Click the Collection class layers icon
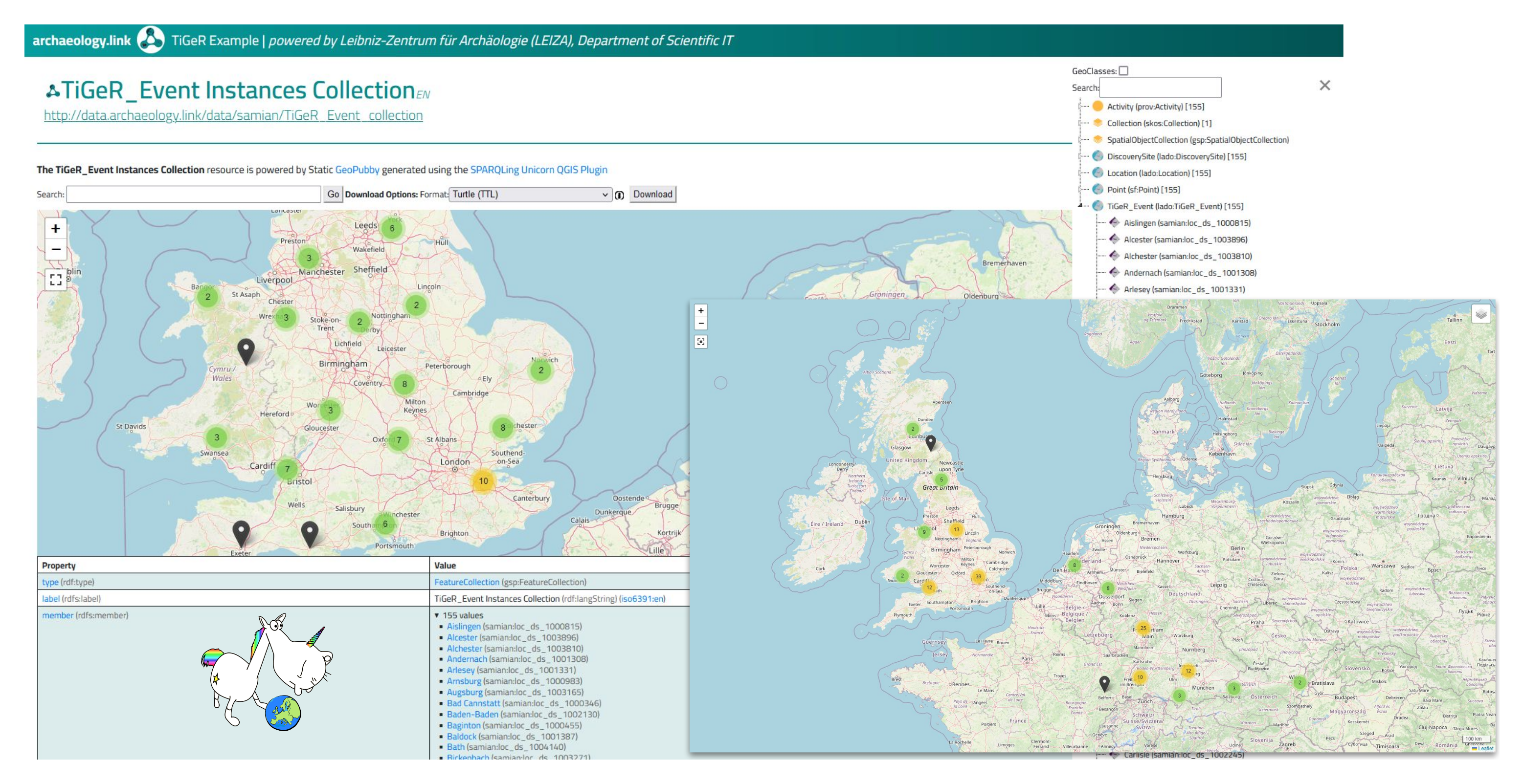 point(1098,123)
